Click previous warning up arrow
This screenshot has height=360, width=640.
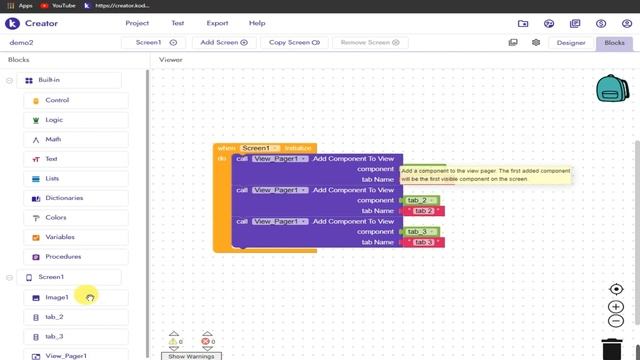173,333
